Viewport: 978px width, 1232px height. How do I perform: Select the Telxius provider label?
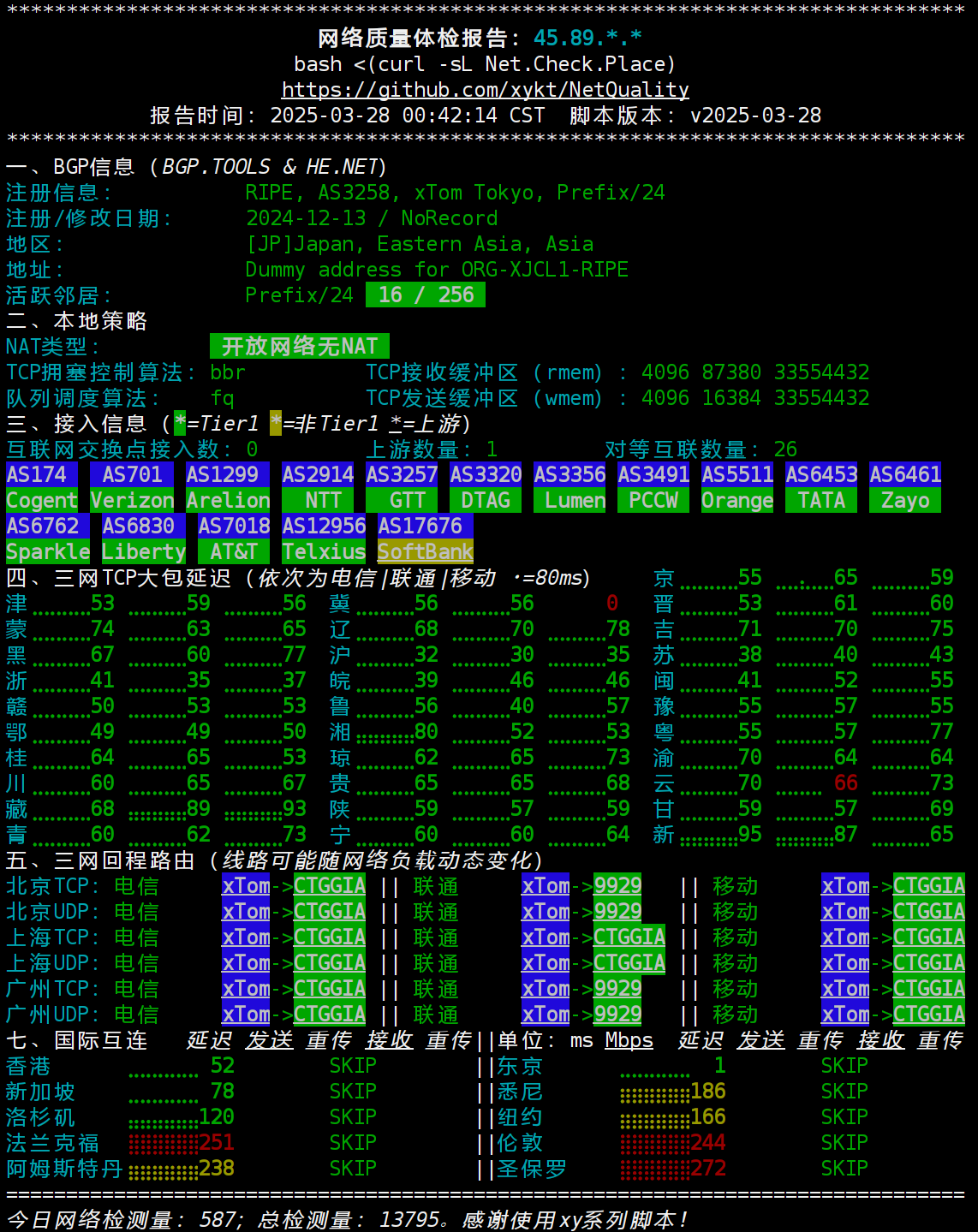pos(324,552)
